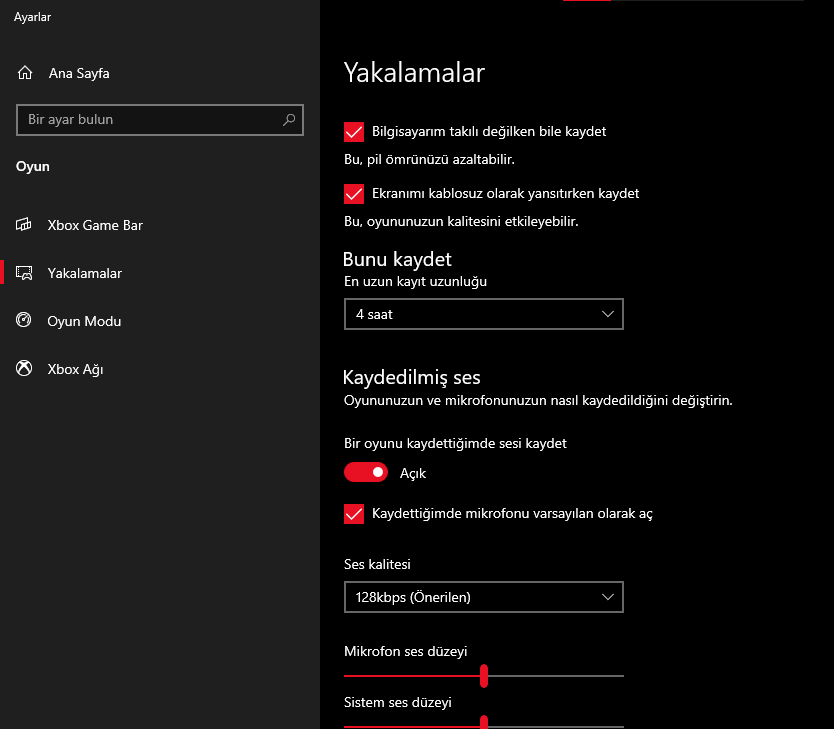Click the Oyun Modu gauge icon
Viewport: 834px width, 729px height.
coord(23,320)
